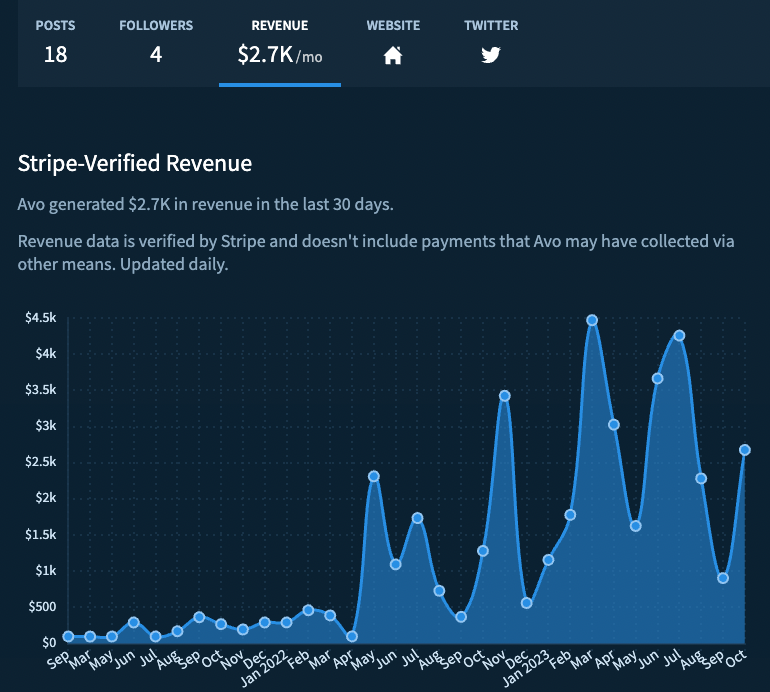
Task: Select the December 2022 data point
Action: [x=527, y=603]
